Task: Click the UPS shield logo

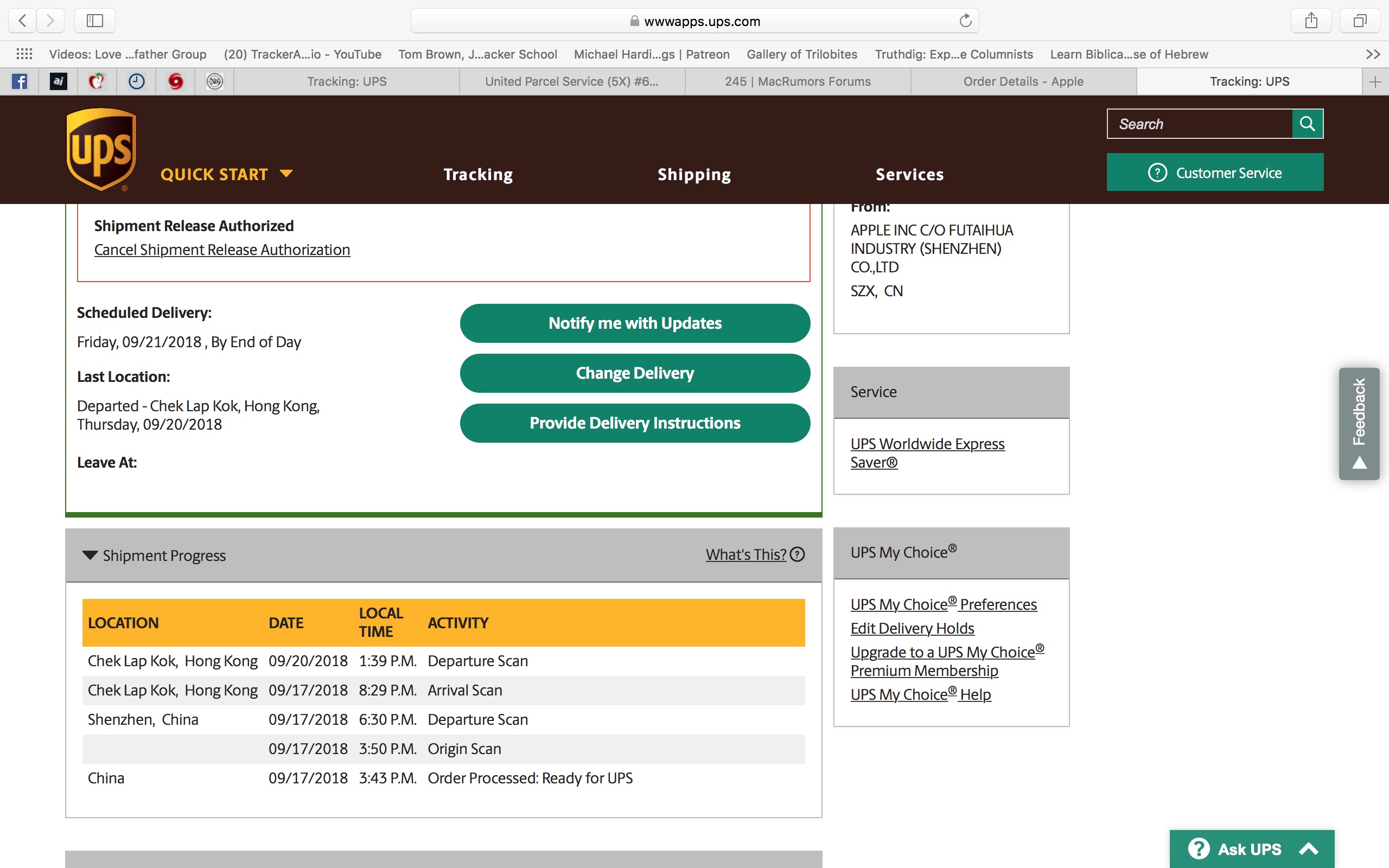Action: point(101,149)
